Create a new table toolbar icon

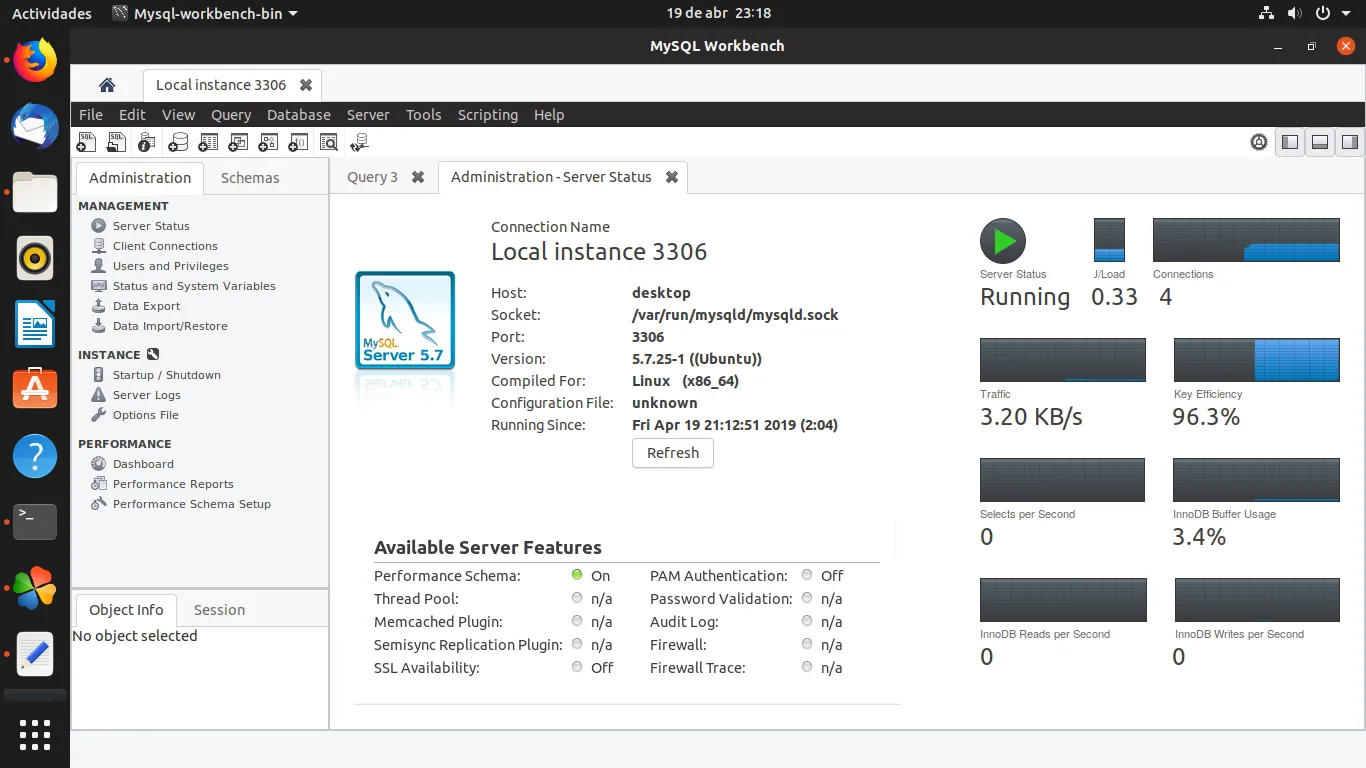coord(208,142)
